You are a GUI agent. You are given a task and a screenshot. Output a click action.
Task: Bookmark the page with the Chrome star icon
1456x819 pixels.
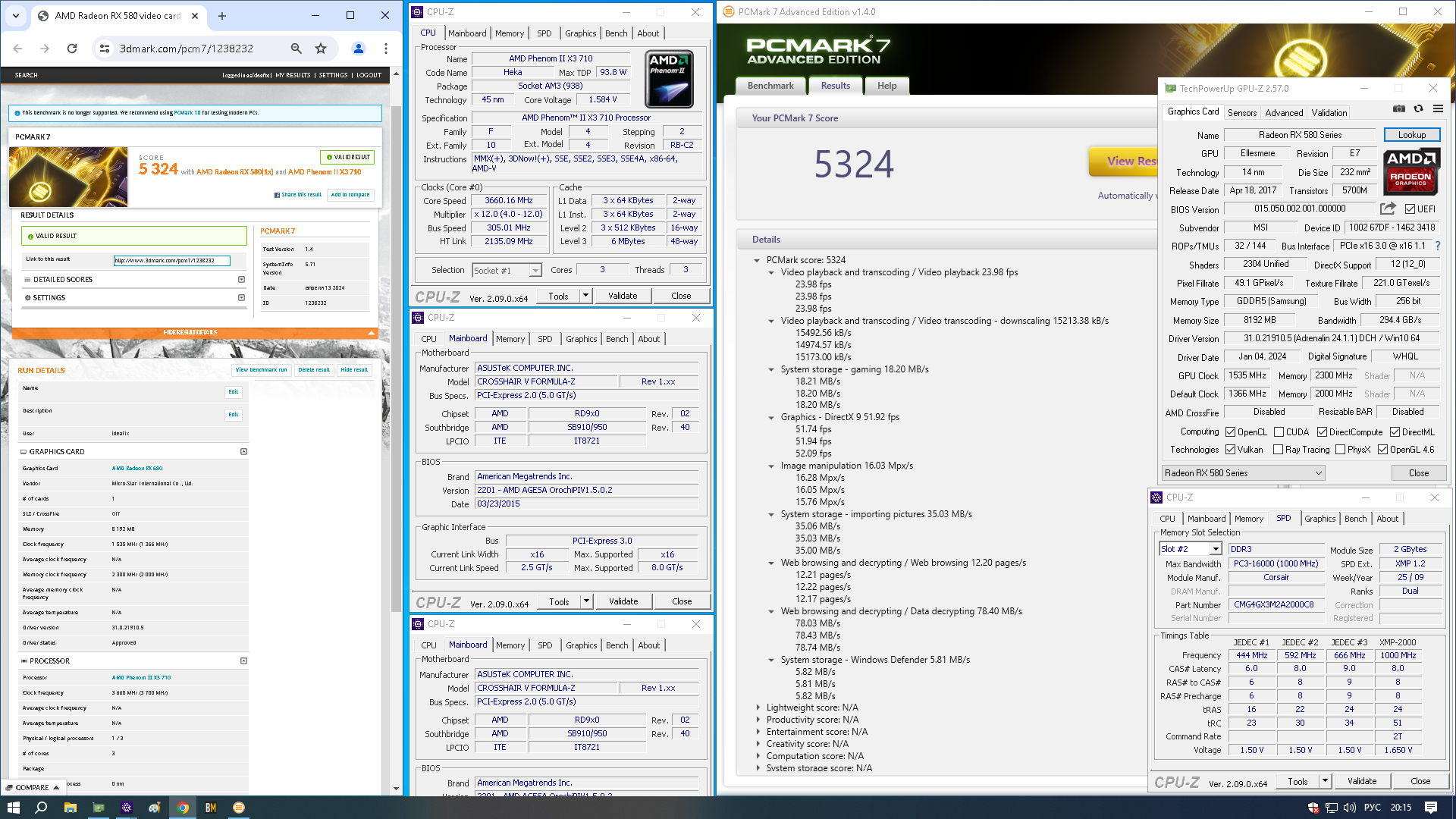[x=321, y=49]
